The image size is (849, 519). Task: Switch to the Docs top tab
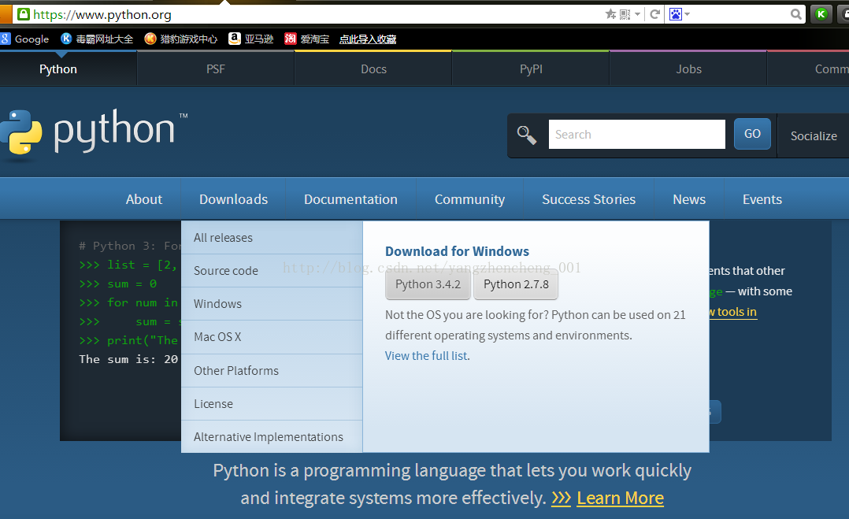pyautogui.click(x=374, y=69)
